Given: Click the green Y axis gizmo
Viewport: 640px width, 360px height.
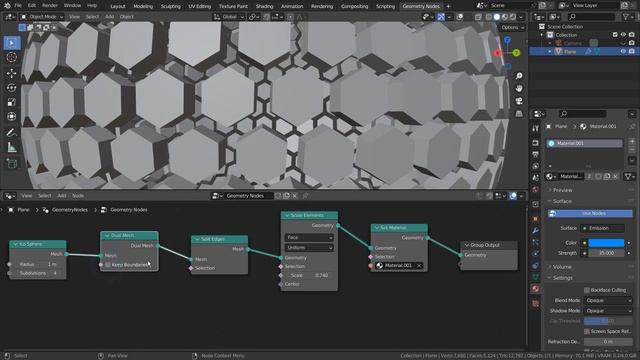Looking at the screenshot, I should click(516, 53).
